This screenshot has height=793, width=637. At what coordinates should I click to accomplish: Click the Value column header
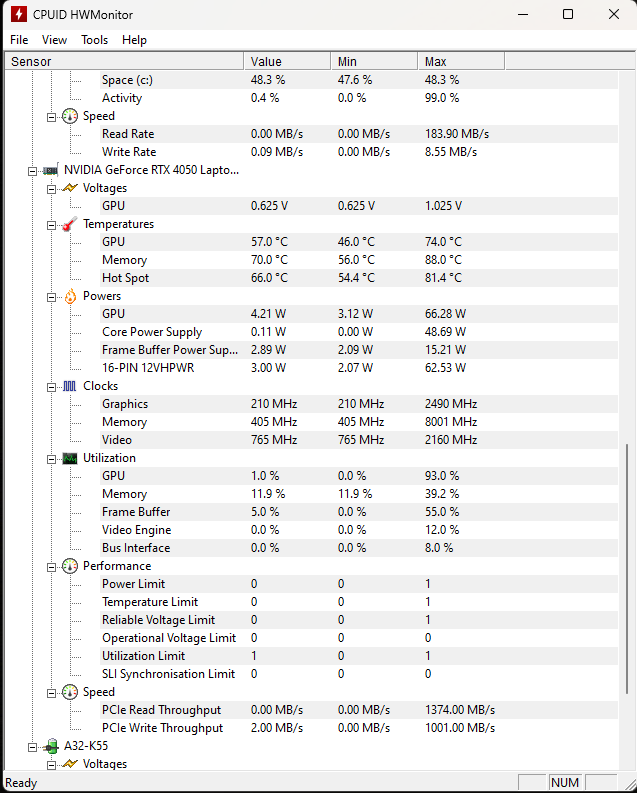266,61
